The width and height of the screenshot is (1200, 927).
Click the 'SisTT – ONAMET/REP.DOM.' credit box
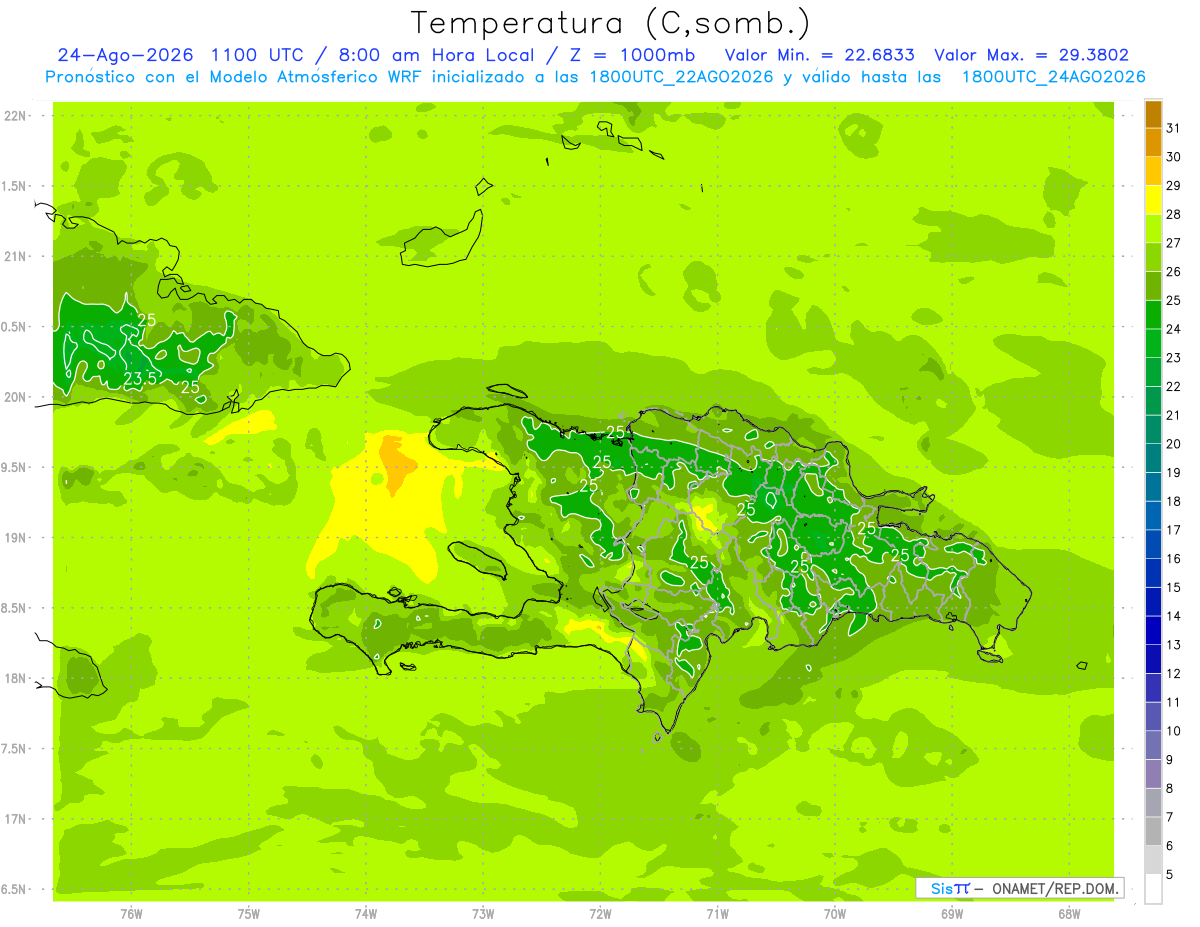click(1019, 888)
